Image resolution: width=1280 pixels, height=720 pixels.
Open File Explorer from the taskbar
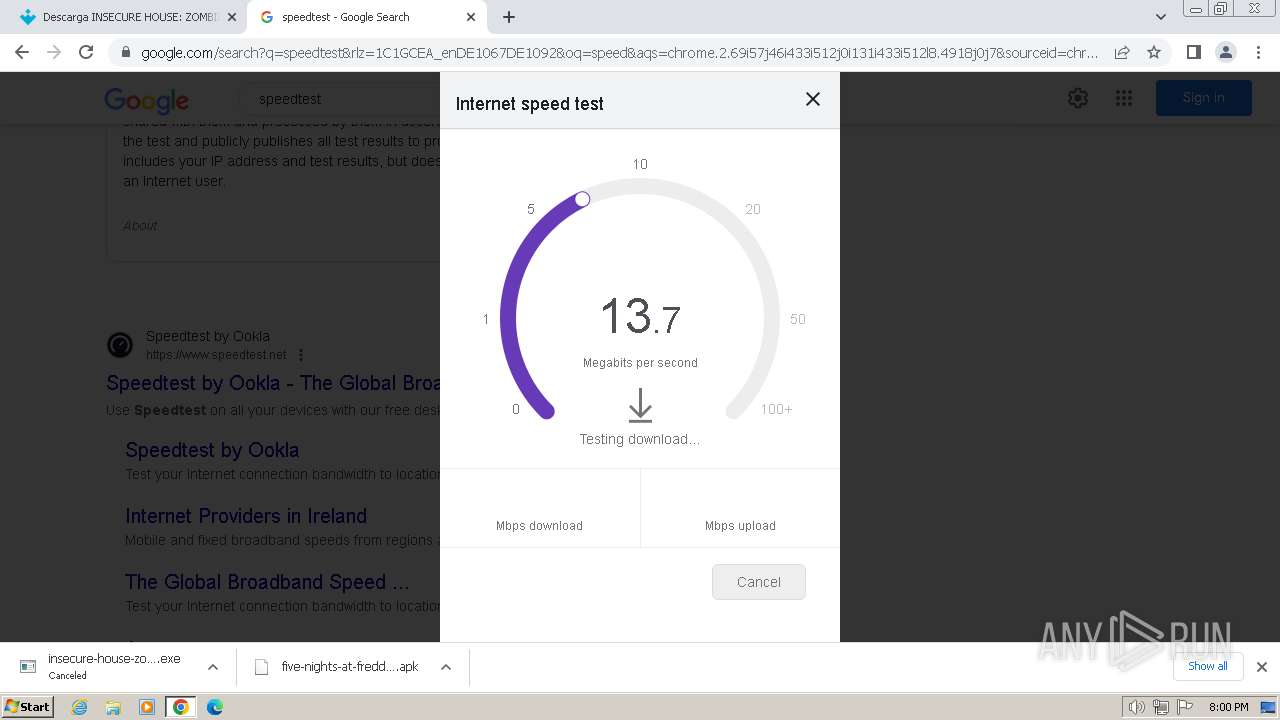point(113,707)
